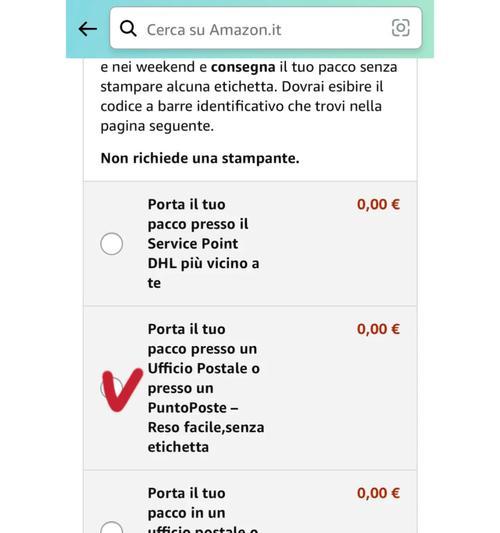Viewport: 500px width, 533px height.
Task: Tap the Service Point DHL option label
Action: click(203, 244)
